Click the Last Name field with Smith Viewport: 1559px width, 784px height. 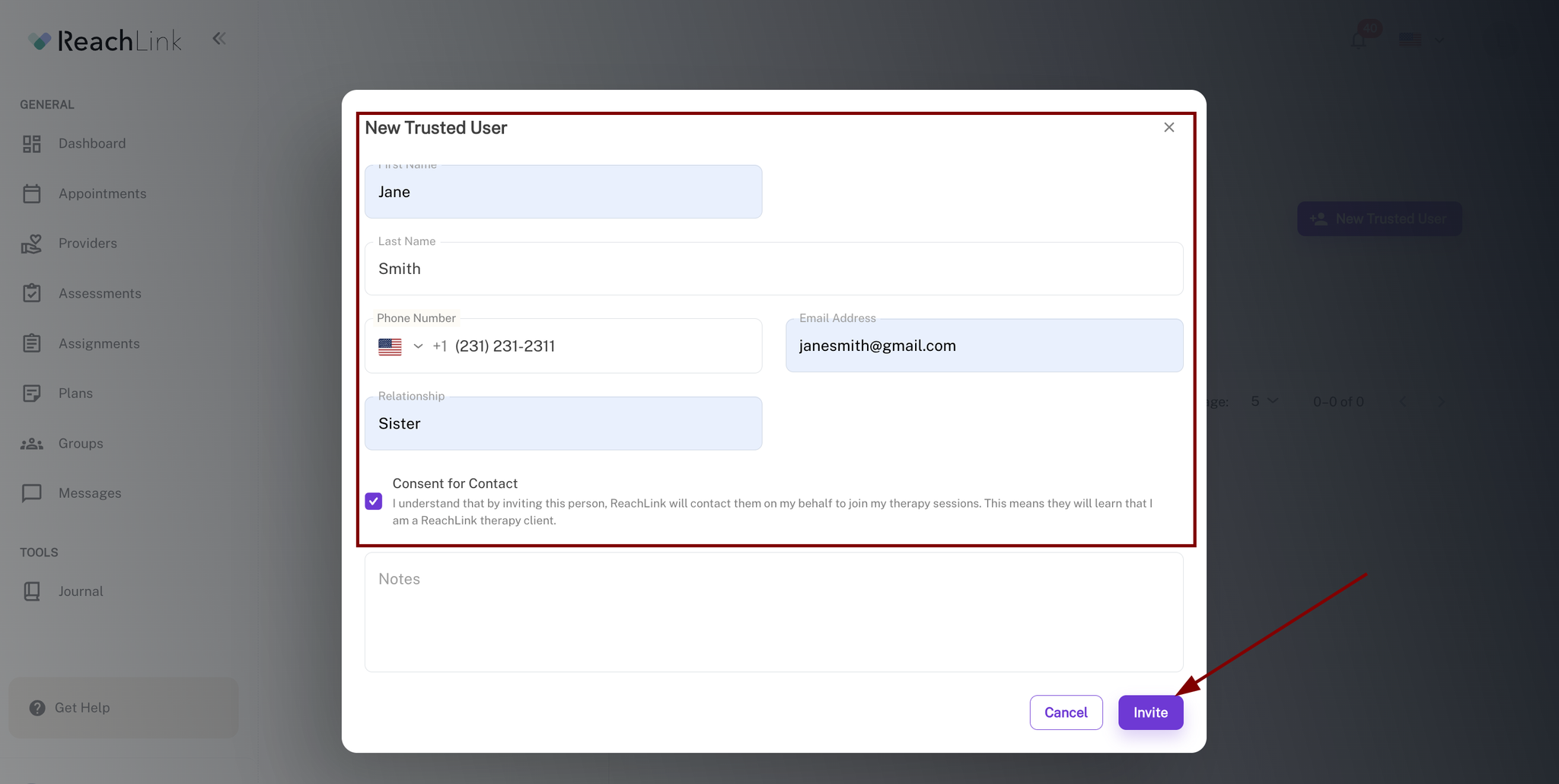(773, 269)
